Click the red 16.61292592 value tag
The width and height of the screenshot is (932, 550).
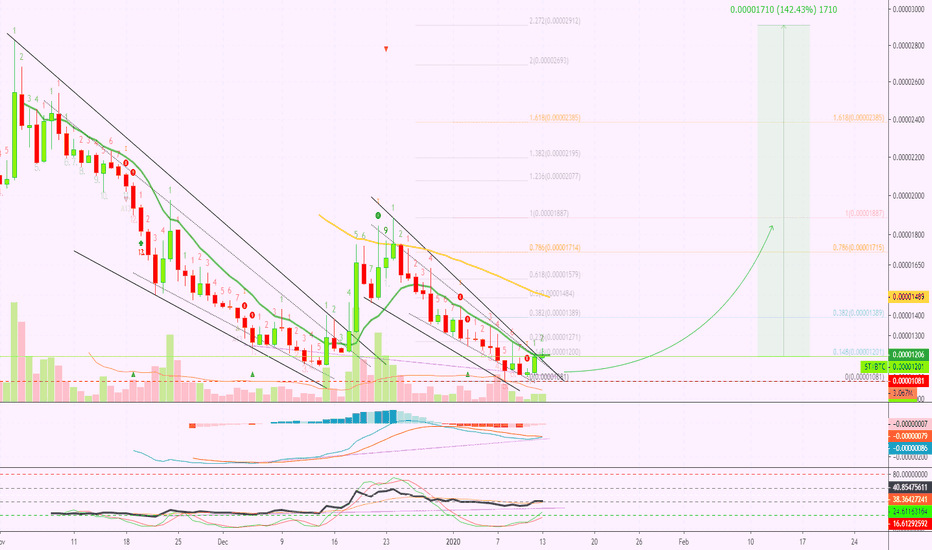pos(908,524)
